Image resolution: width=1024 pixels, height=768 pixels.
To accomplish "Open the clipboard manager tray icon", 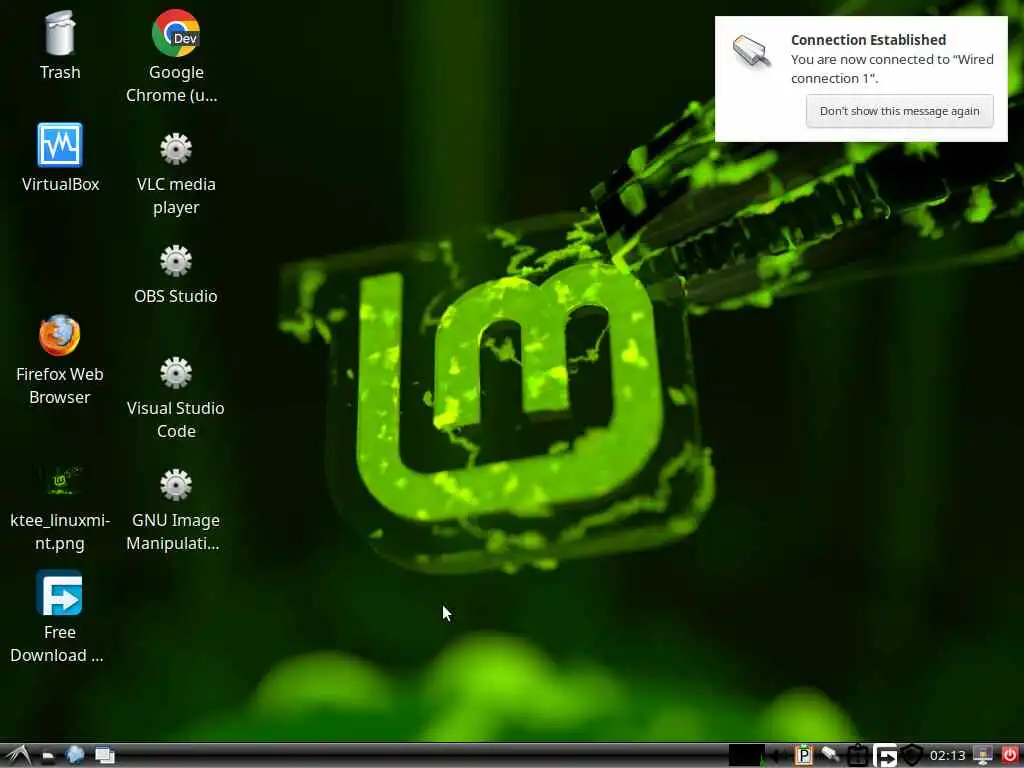I will 804,755.
